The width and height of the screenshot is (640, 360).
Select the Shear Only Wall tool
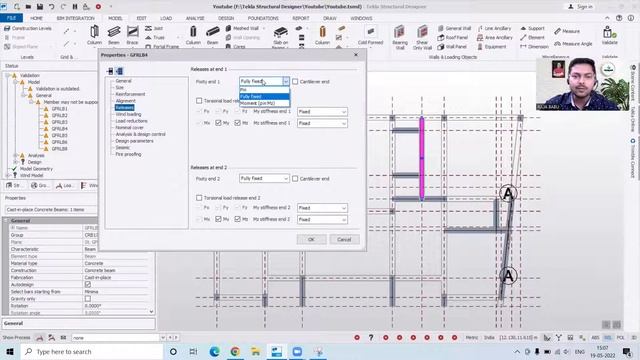422,37
